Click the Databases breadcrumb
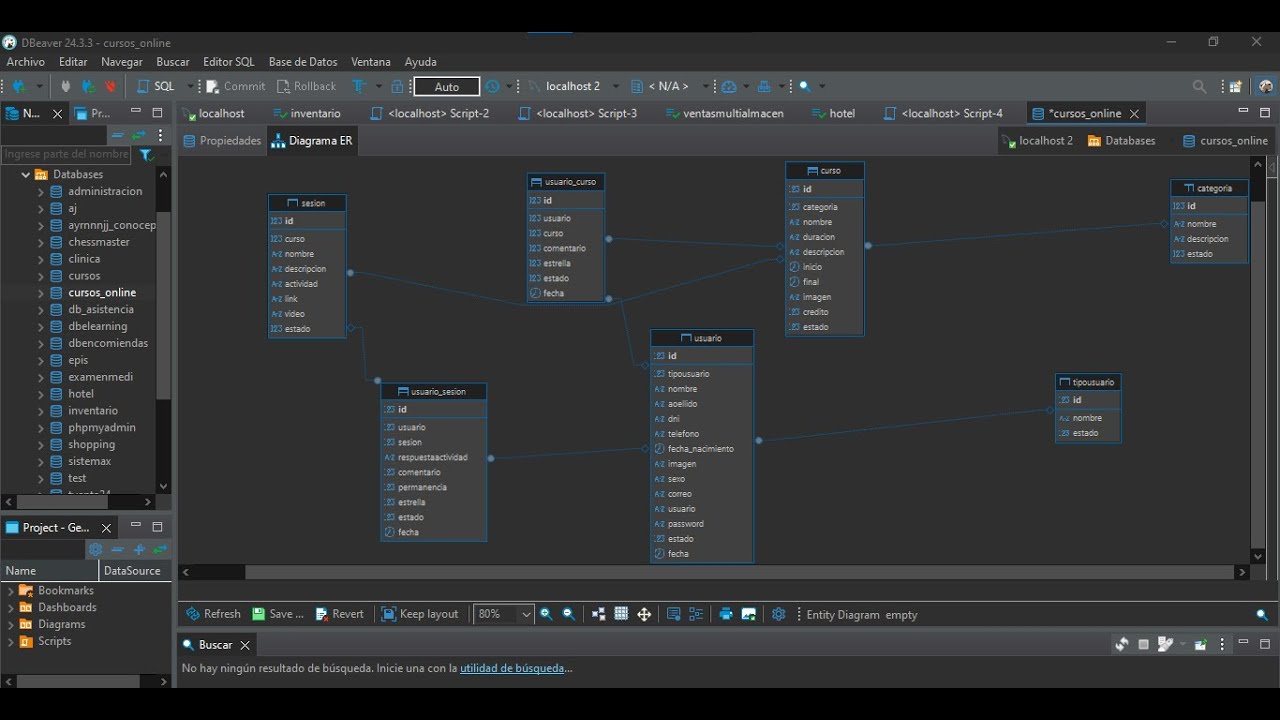 point(1121,141)
